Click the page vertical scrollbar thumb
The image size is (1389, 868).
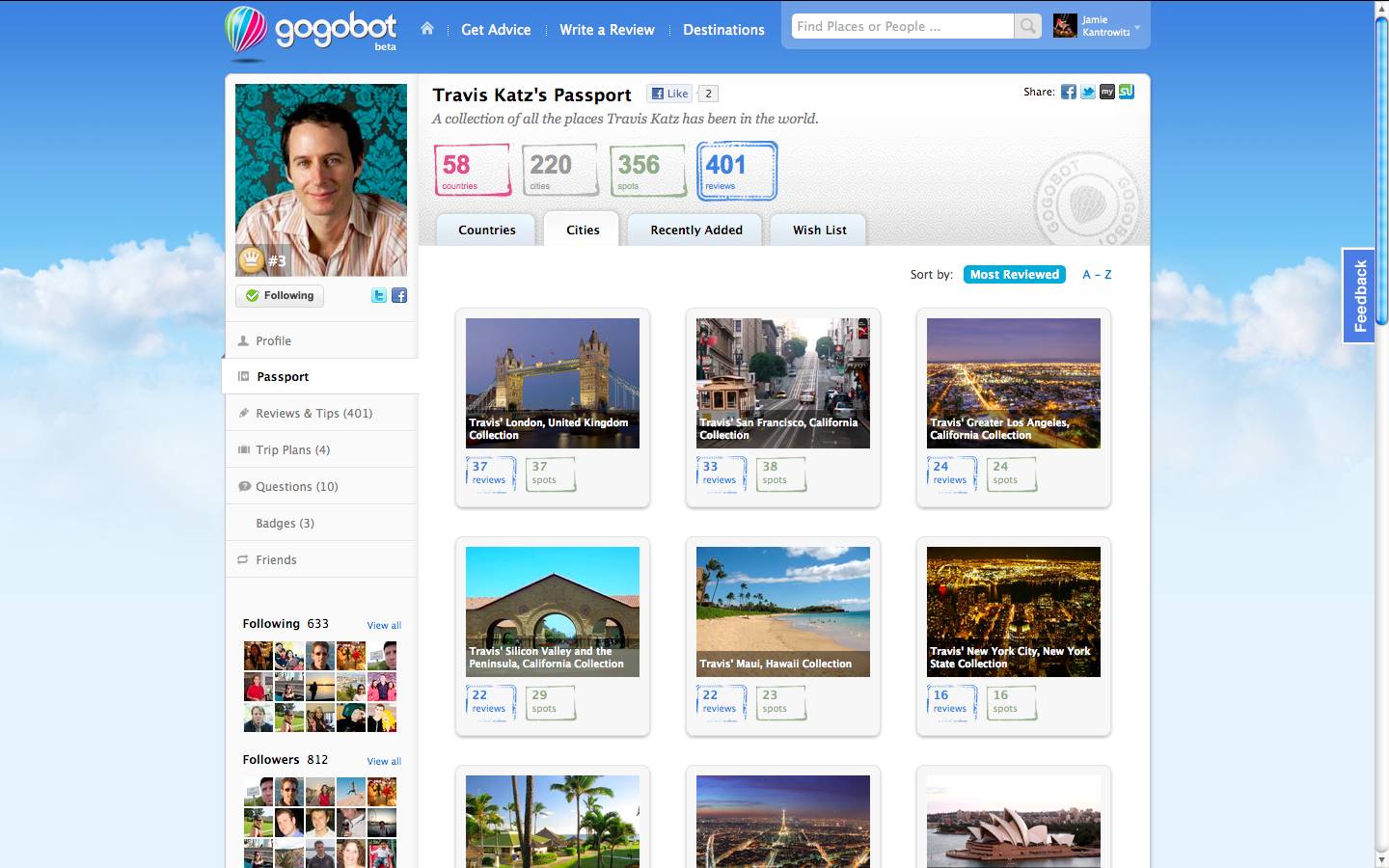click(x=1381, y=169)
